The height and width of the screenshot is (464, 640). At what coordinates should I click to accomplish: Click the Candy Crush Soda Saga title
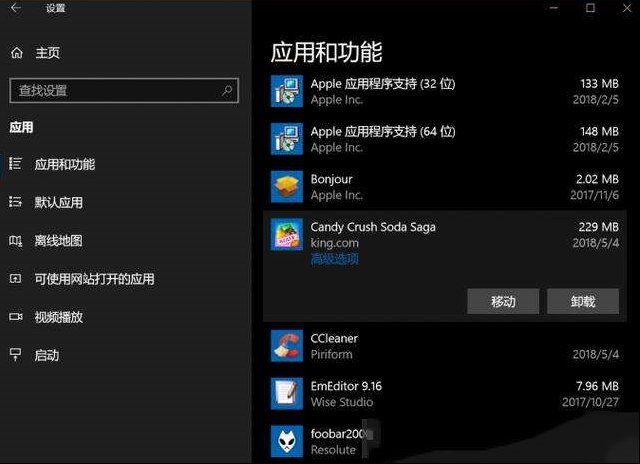(x=373, y=227)
